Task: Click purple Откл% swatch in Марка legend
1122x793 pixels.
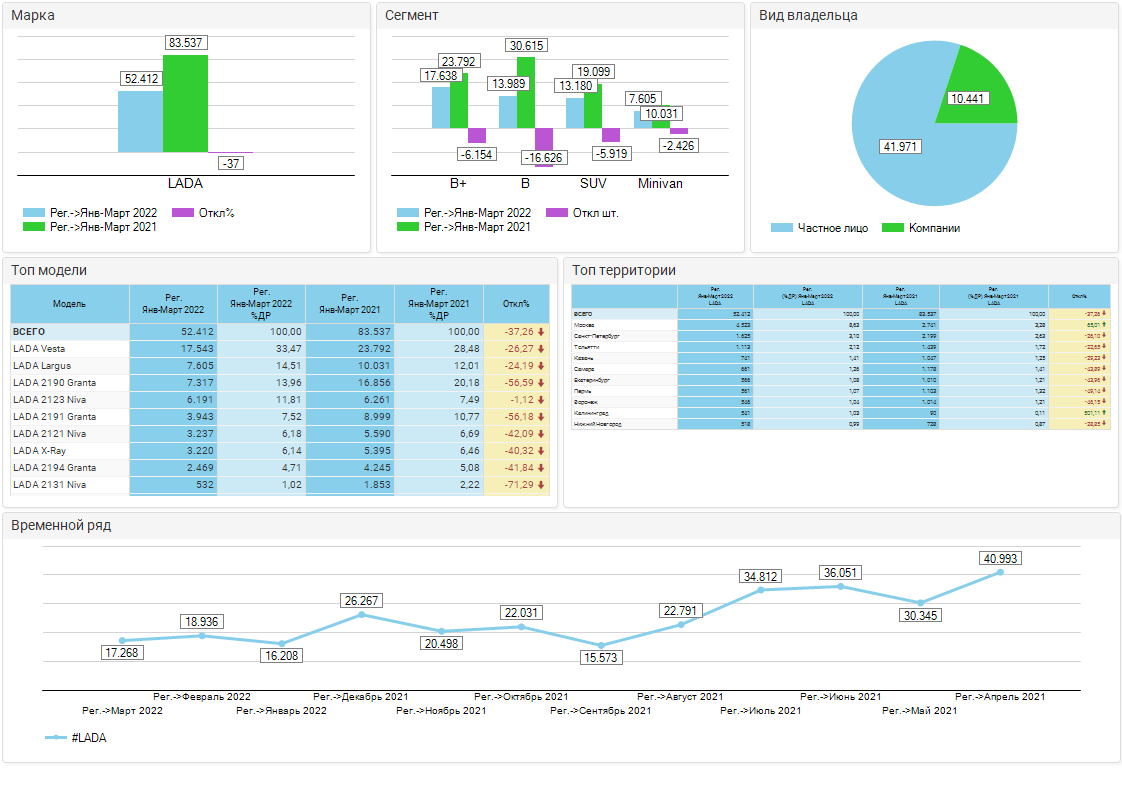Action: 183,213
